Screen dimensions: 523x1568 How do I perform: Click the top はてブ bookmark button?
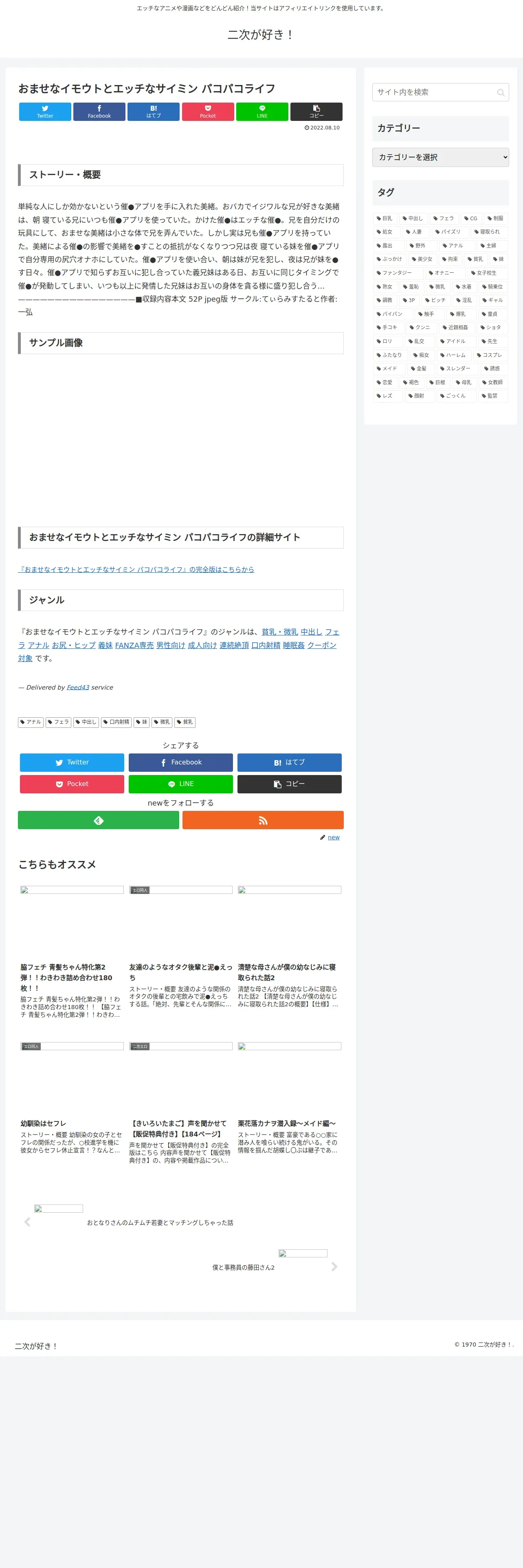click(154, 112)
